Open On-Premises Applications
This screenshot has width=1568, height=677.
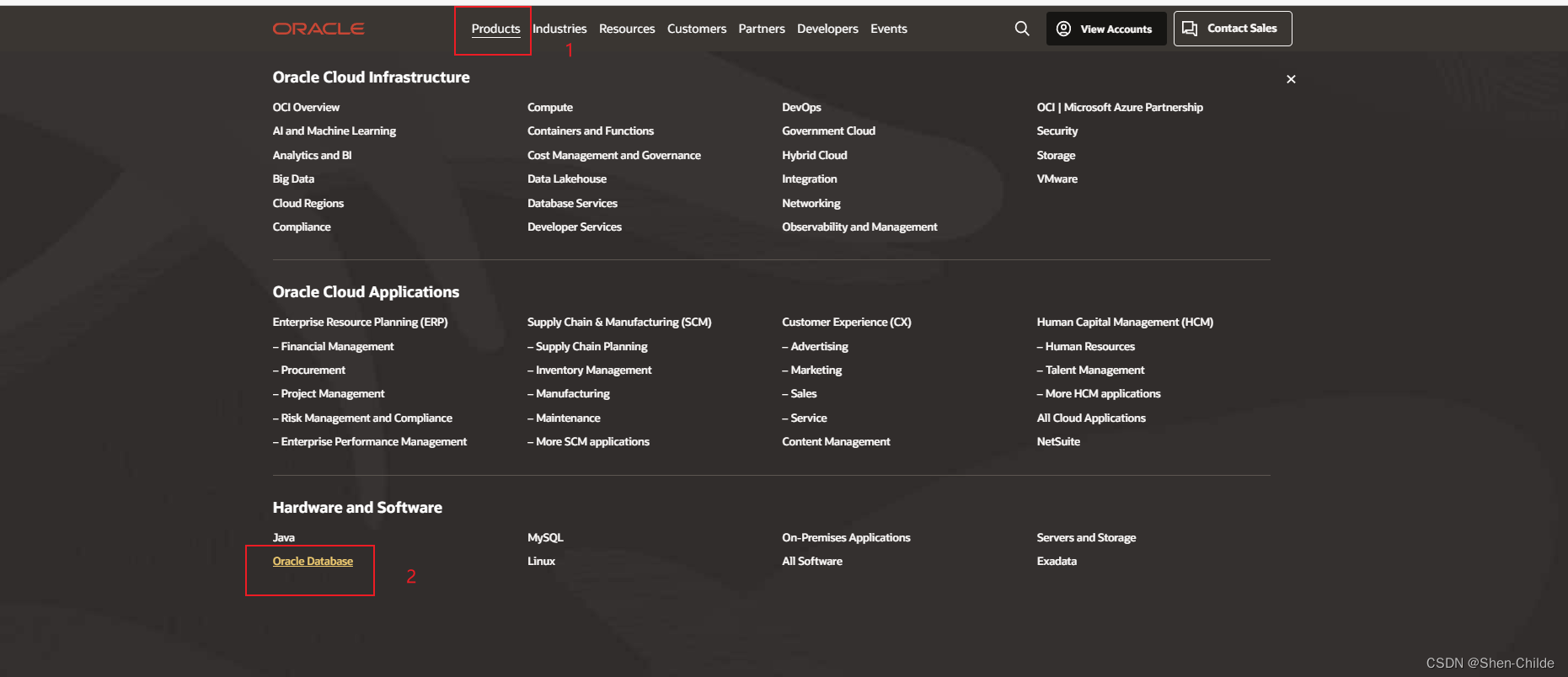click(x=846, y=537)
